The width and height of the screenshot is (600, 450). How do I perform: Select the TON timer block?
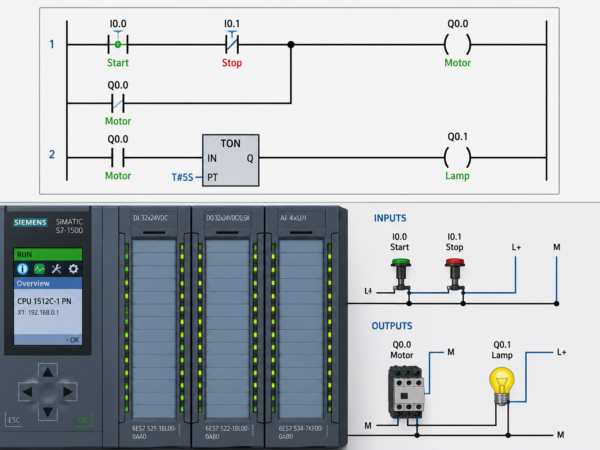pyautogui.click(x=231, y=160)
